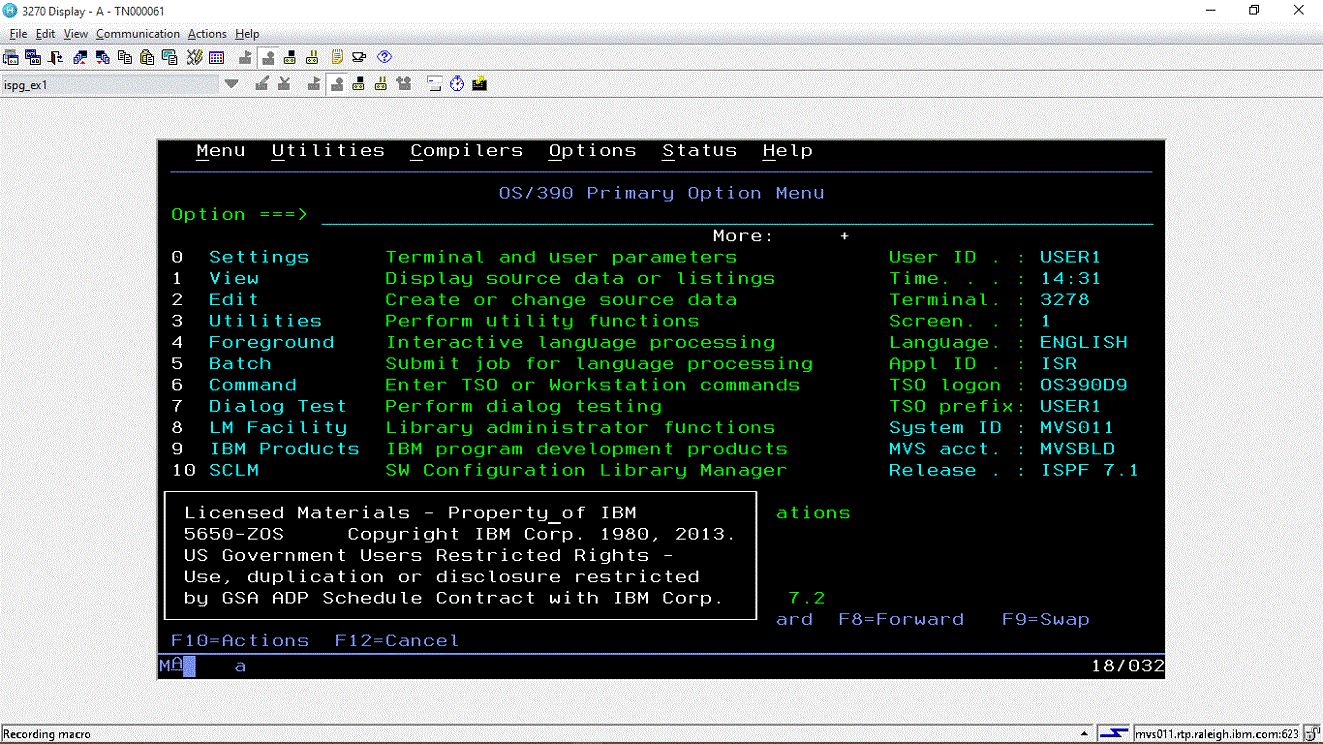Open the Actions menu in the menu bar
Image resolution: width=1323 pixels, height=744 pixels.
click(207, 34)
